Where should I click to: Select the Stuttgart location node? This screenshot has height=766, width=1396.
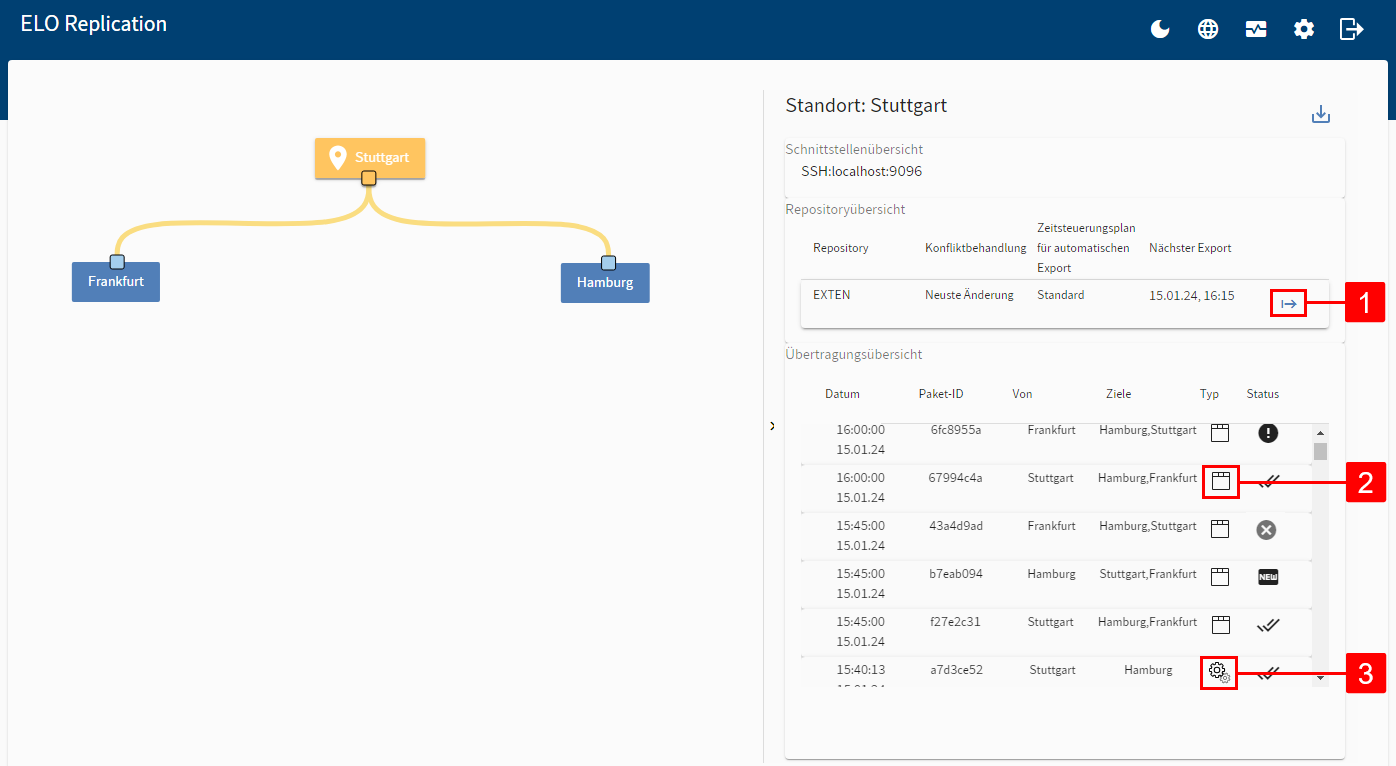(x=370, y=158)
